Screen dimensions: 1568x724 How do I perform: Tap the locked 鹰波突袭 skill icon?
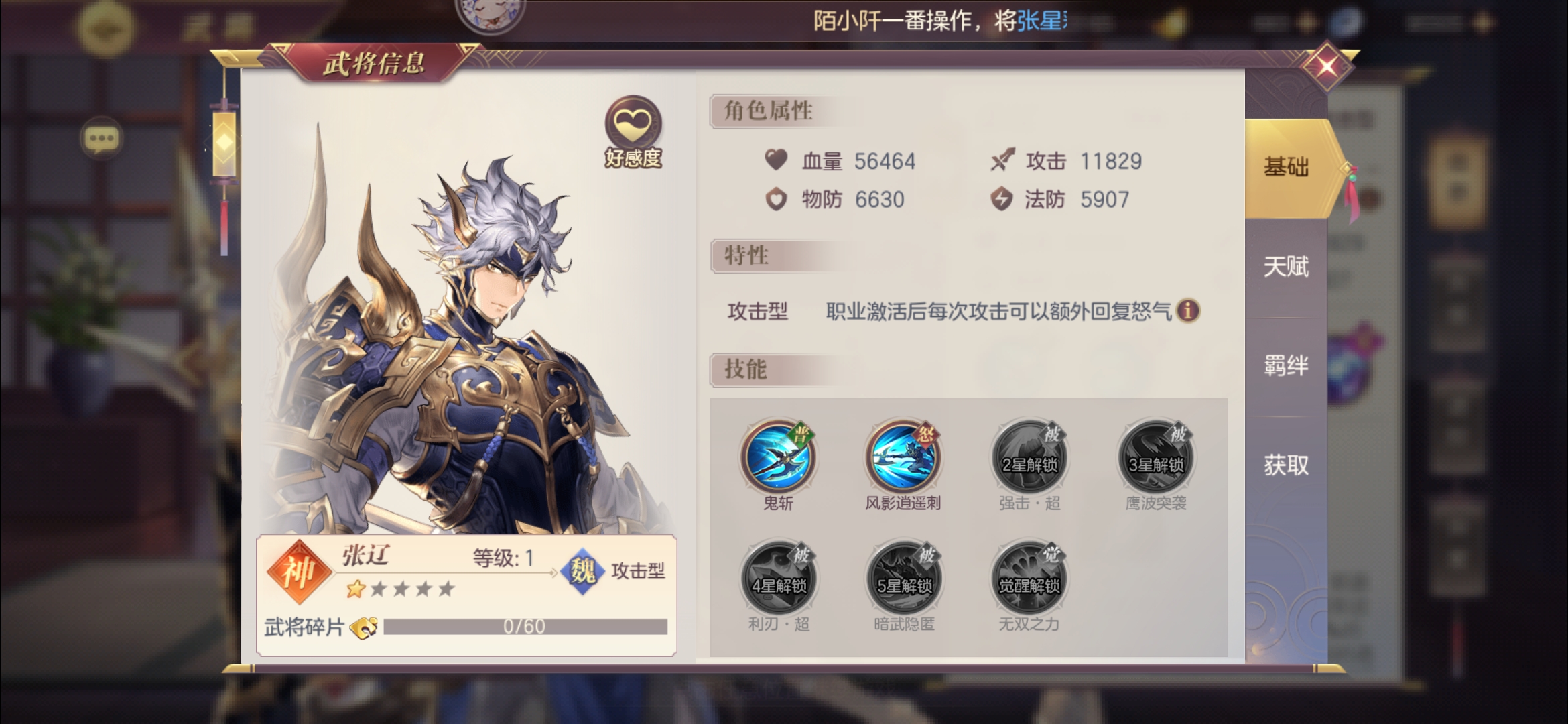(1155, 457)
